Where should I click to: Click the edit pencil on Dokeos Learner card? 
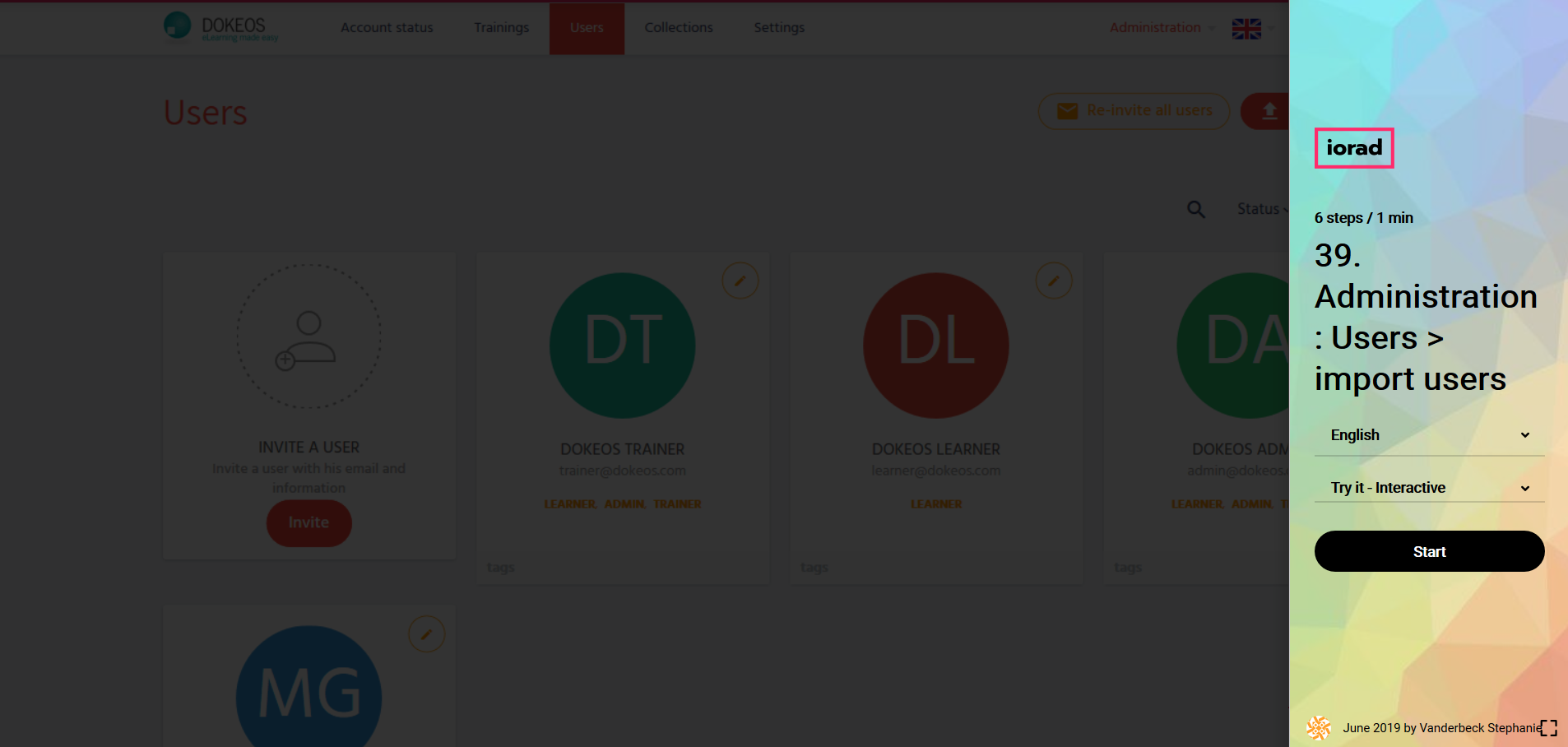(1053, 281)
